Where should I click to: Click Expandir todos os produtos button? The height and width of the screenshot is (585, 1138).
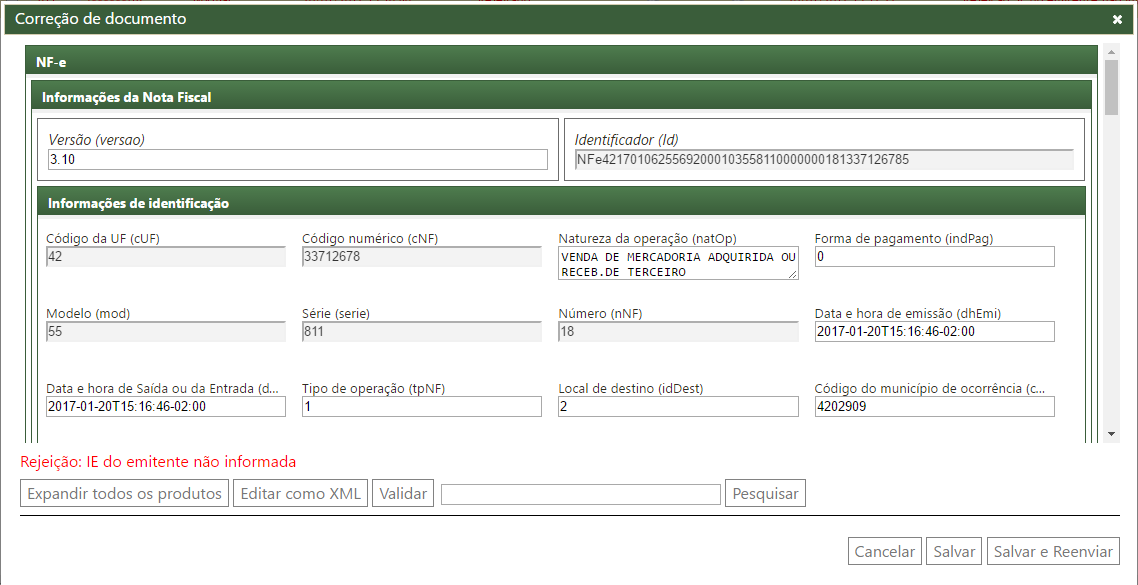125,494
